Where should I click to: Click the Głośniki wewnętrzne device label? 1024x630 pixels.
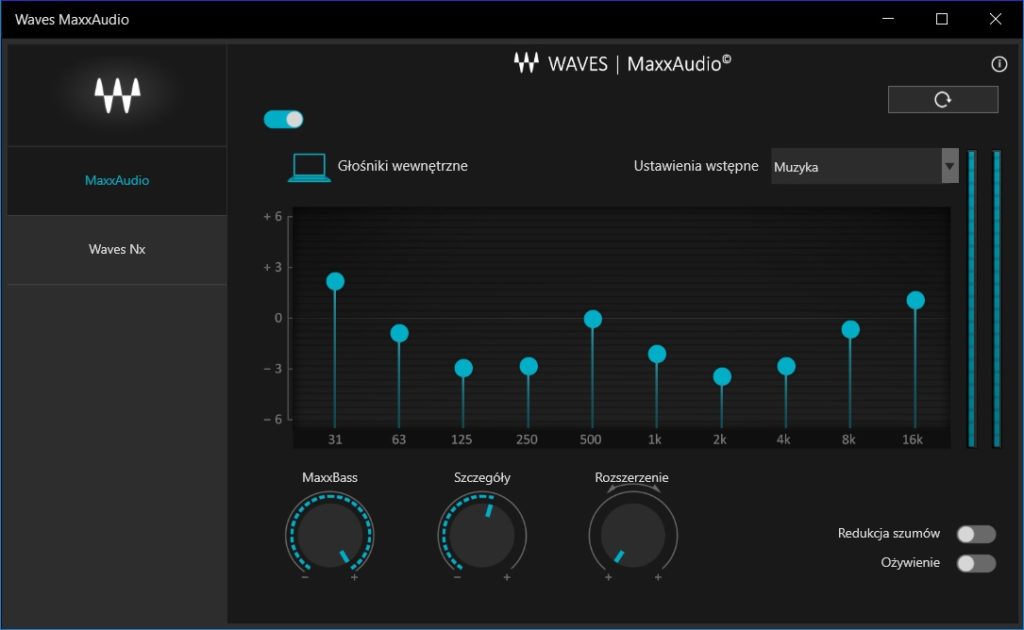(402, 166)
